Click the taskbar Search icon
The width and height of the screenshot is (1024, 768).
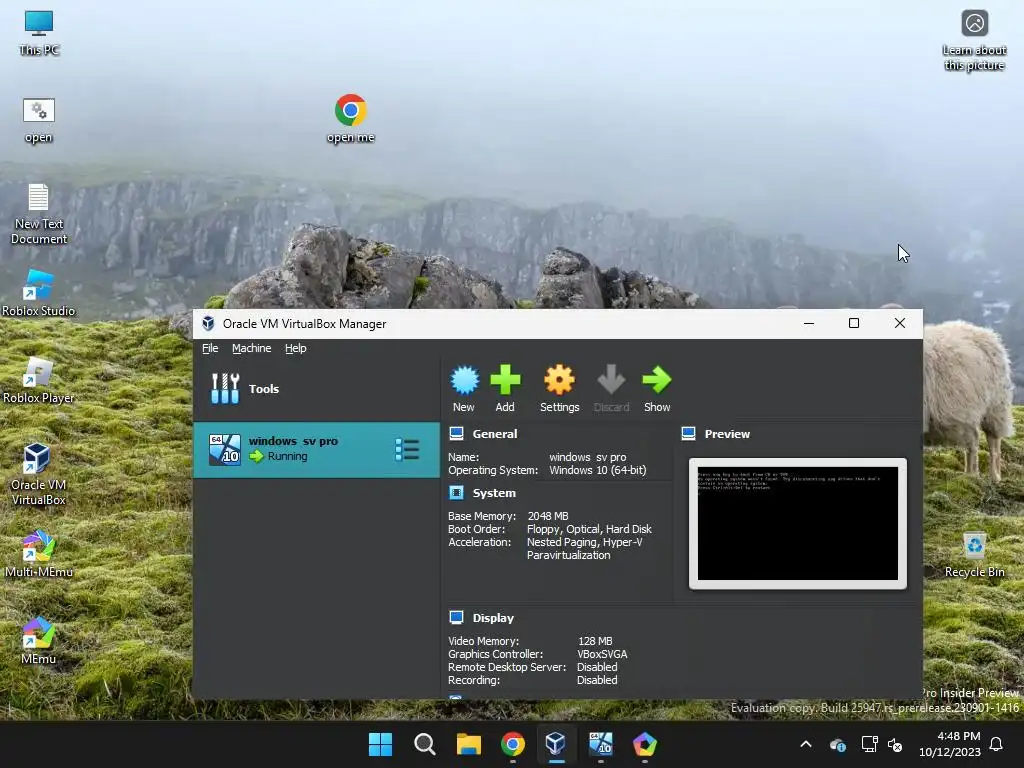click(x=424, y=744)
